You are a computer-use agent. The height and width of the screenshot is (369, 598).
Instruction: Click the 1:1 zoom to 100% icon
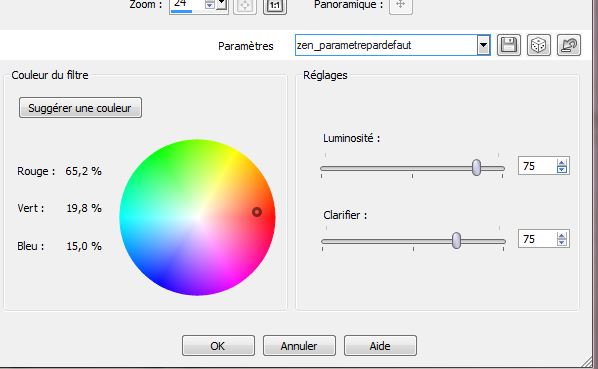pyautogui.click(x=275, y=6)
